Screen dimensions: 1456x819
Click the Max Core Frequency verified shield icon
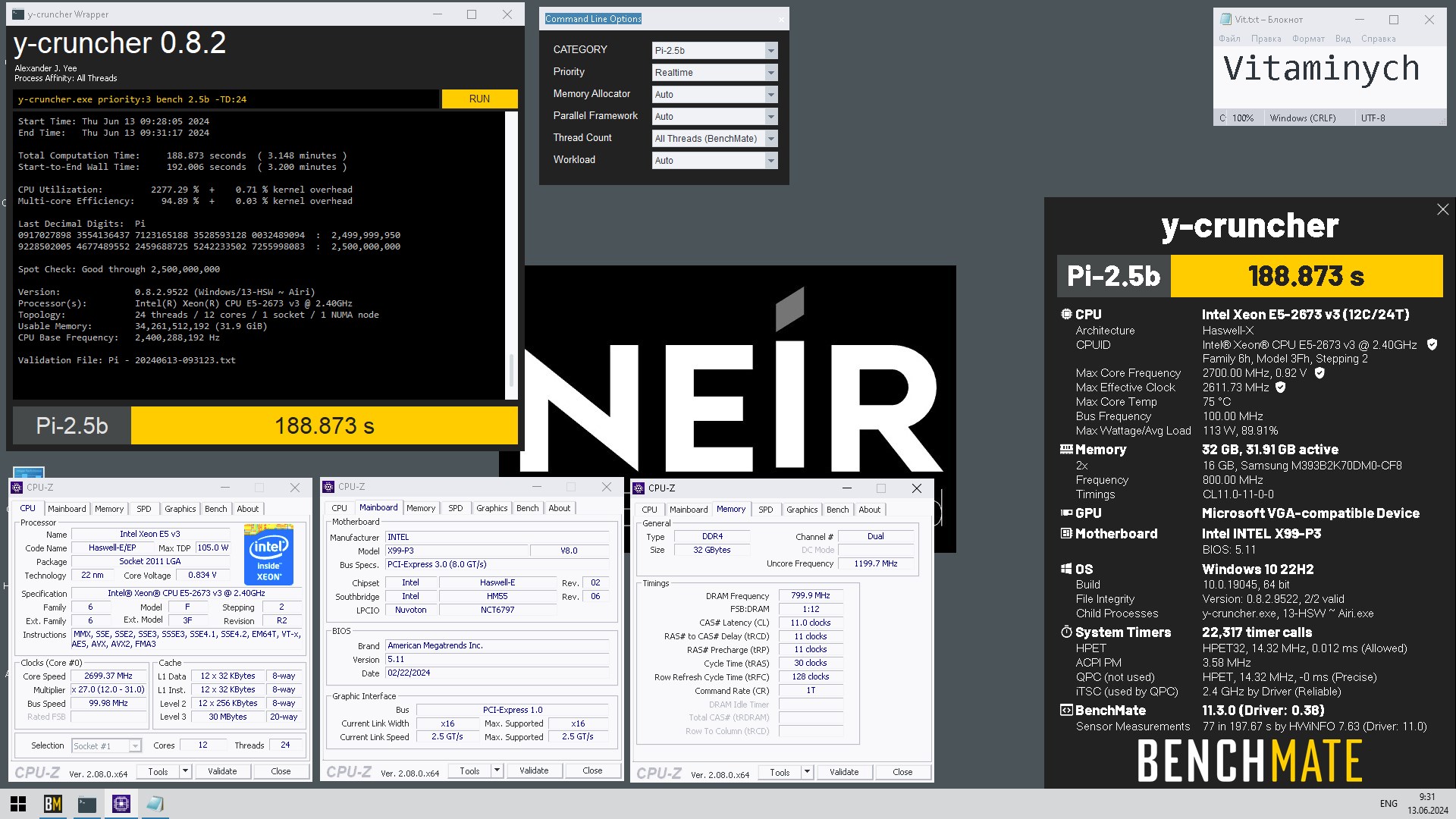[x=1319, y=373]
